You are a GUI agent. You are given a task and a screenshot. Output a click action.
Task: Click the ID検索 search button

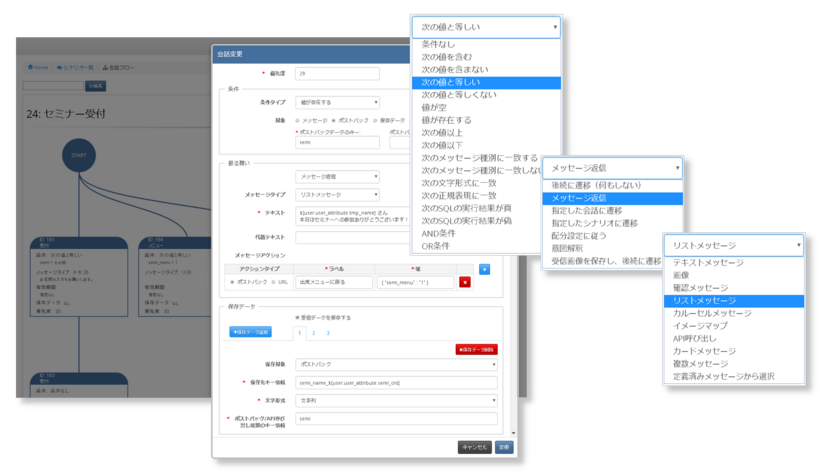(96, 87)
